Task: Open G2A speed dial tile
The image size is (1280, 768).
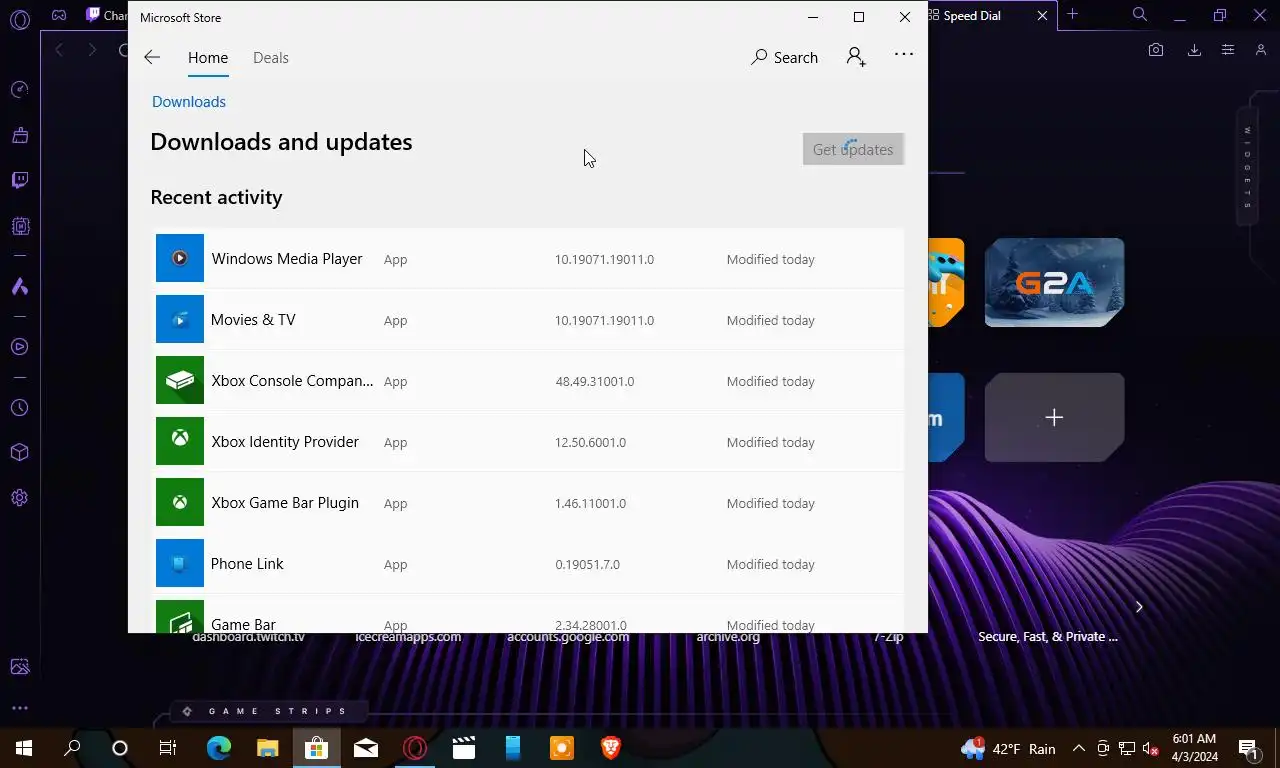Action: [1054, 282]
